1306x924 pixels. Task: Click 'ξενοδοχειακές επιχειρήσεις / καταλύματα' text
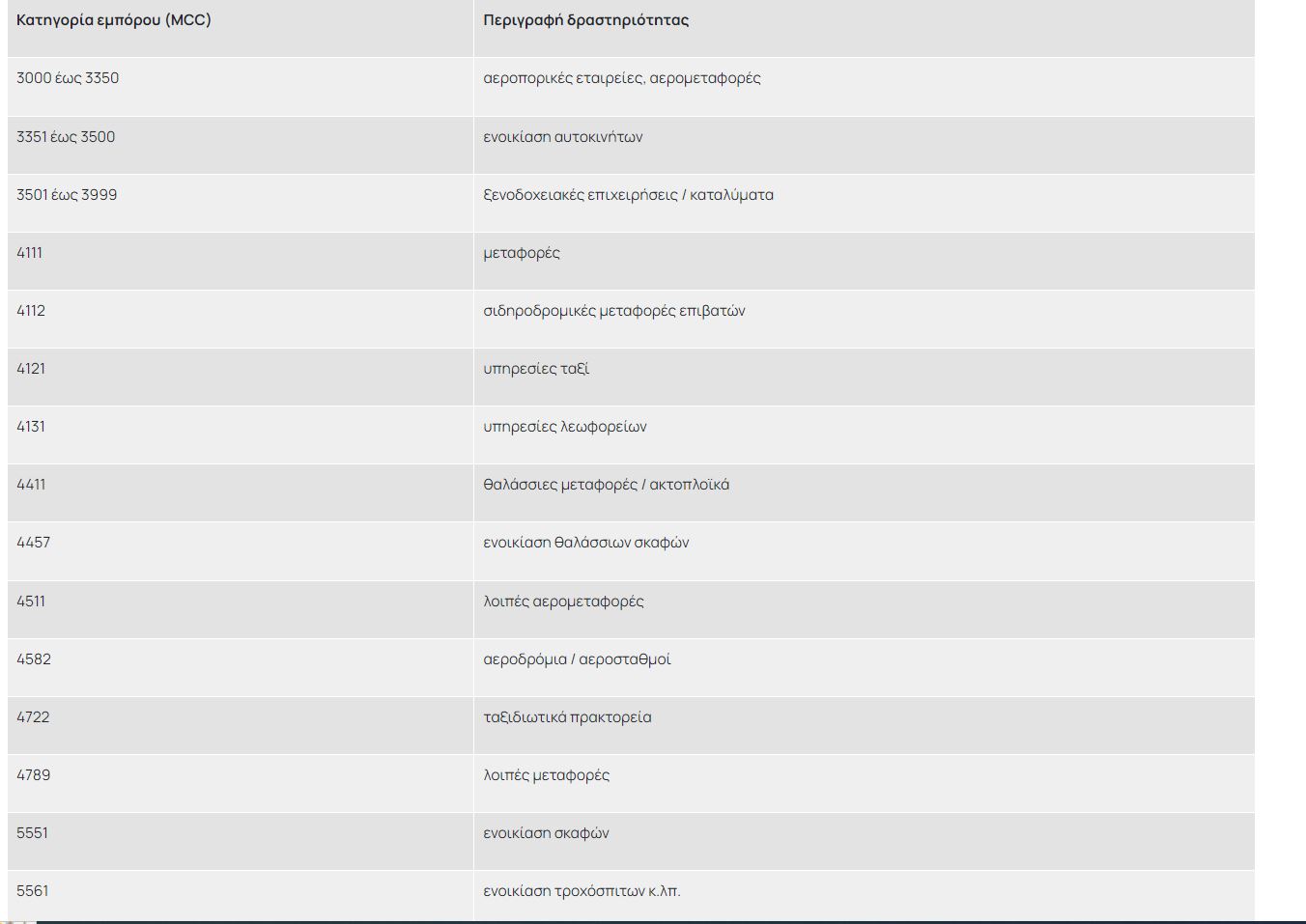[628, 195]
